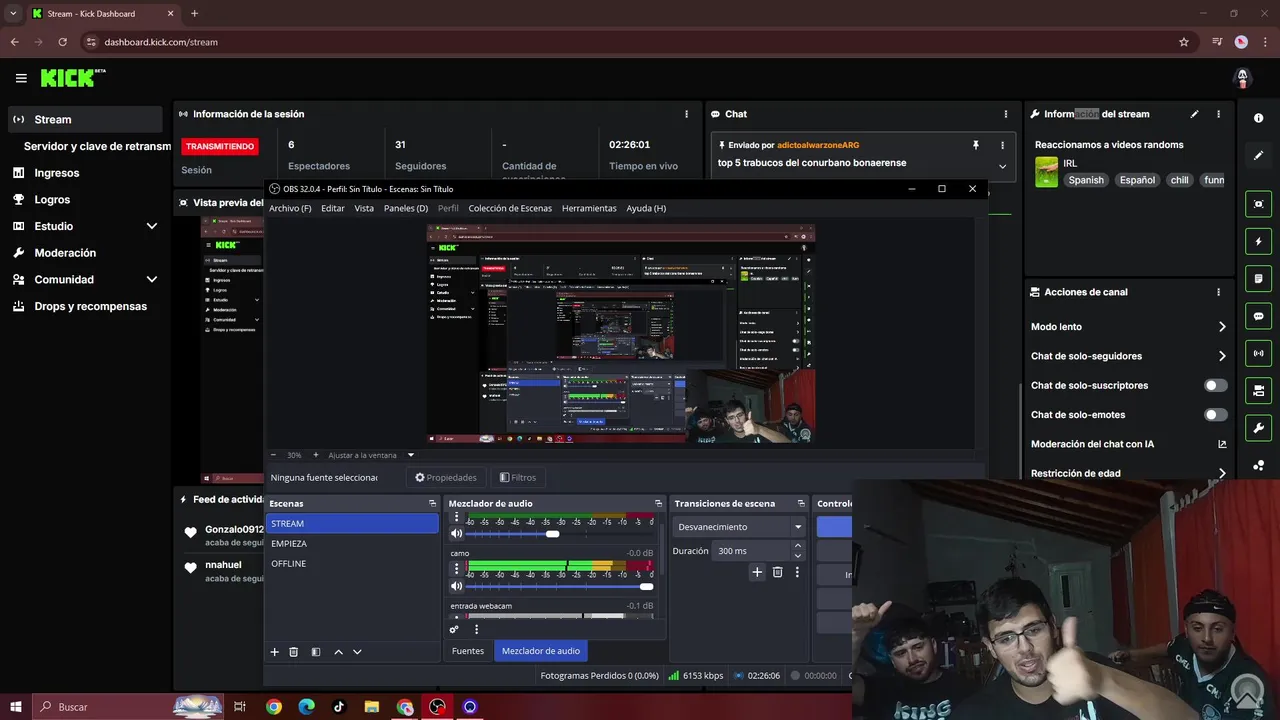Image resolution: width=1280 pixels, height=720 pixels.
Task: Open Información del stream options menu
Action: pyautogui.click(x=1218, y=114)
